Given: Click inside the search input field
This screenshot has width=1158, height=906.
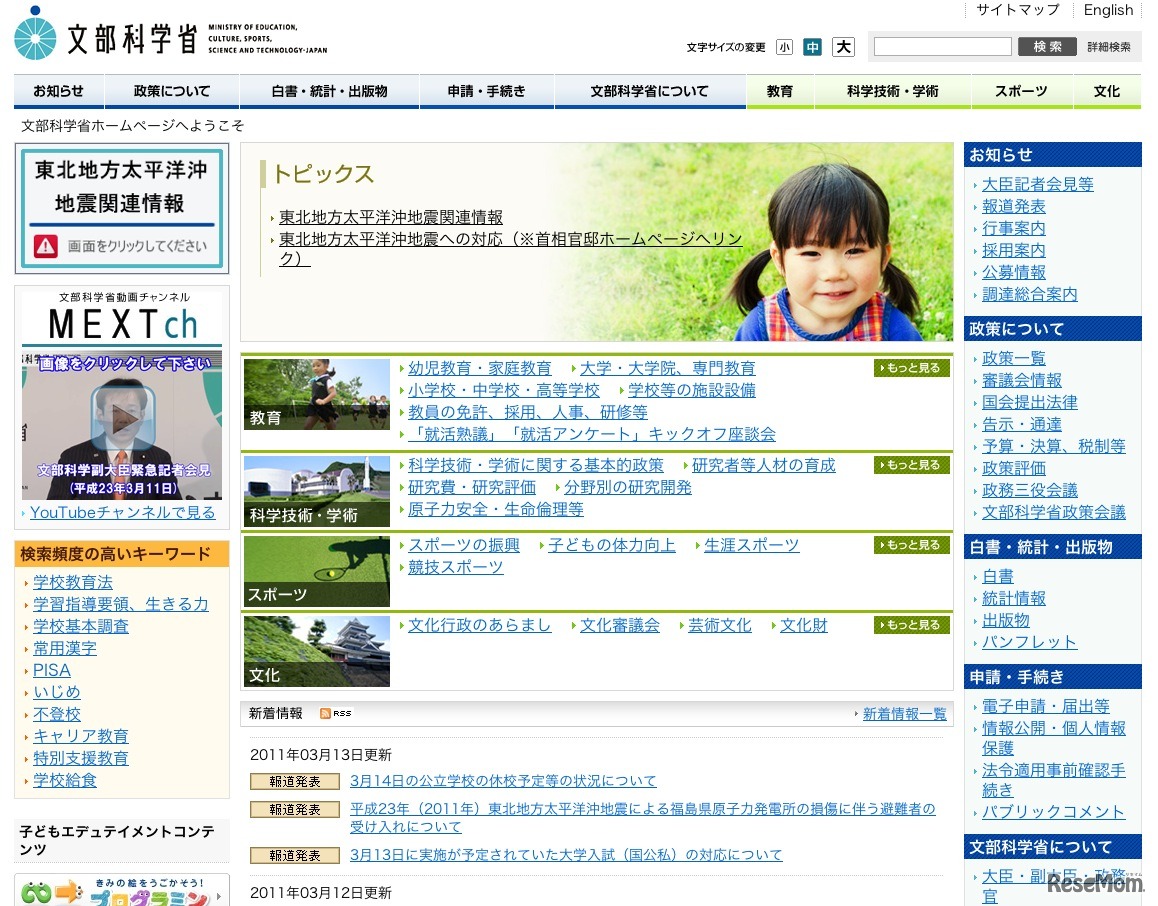Looking at the screenshot, I should pos(941,45).
